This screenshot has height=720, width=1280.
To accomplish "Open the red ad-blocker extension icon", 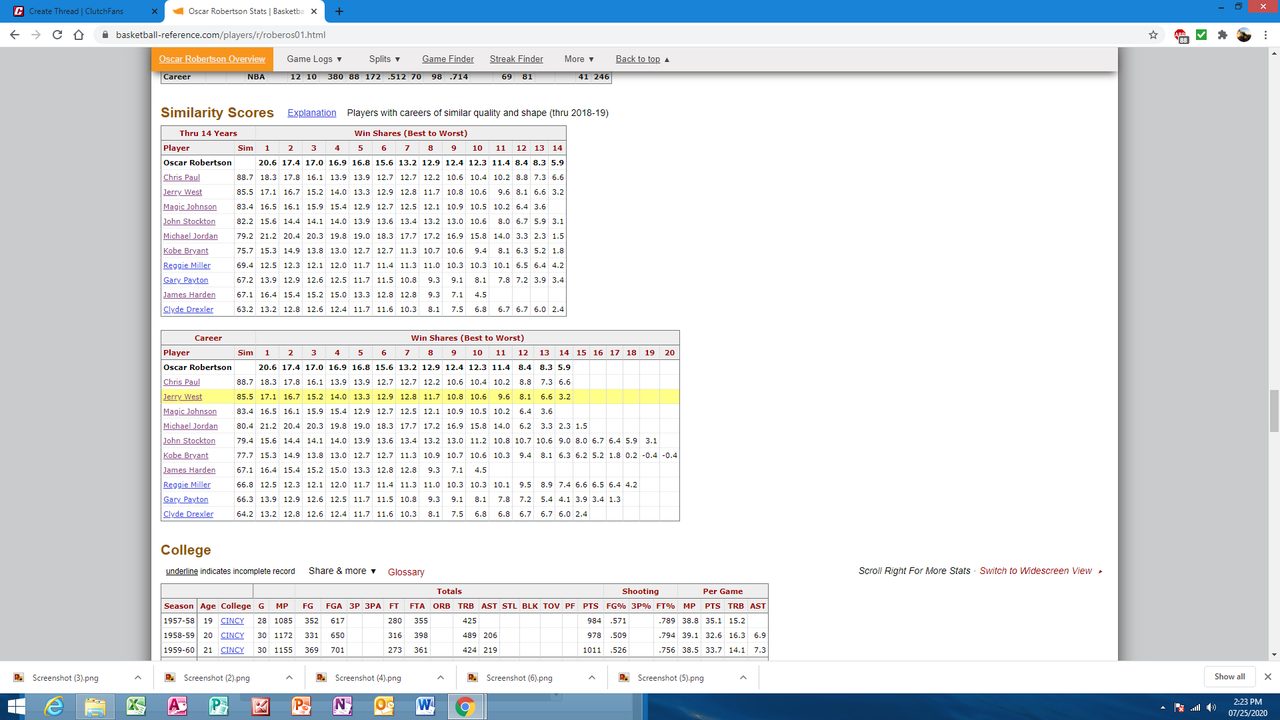I will (x=1181, y=34).
